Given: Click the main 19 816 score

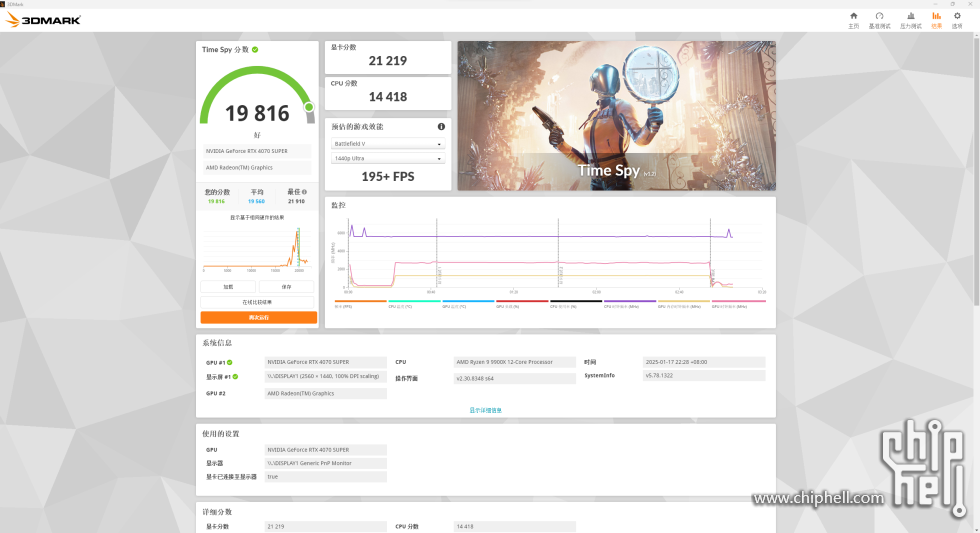Looking at the screenshot, I should 257,114.
